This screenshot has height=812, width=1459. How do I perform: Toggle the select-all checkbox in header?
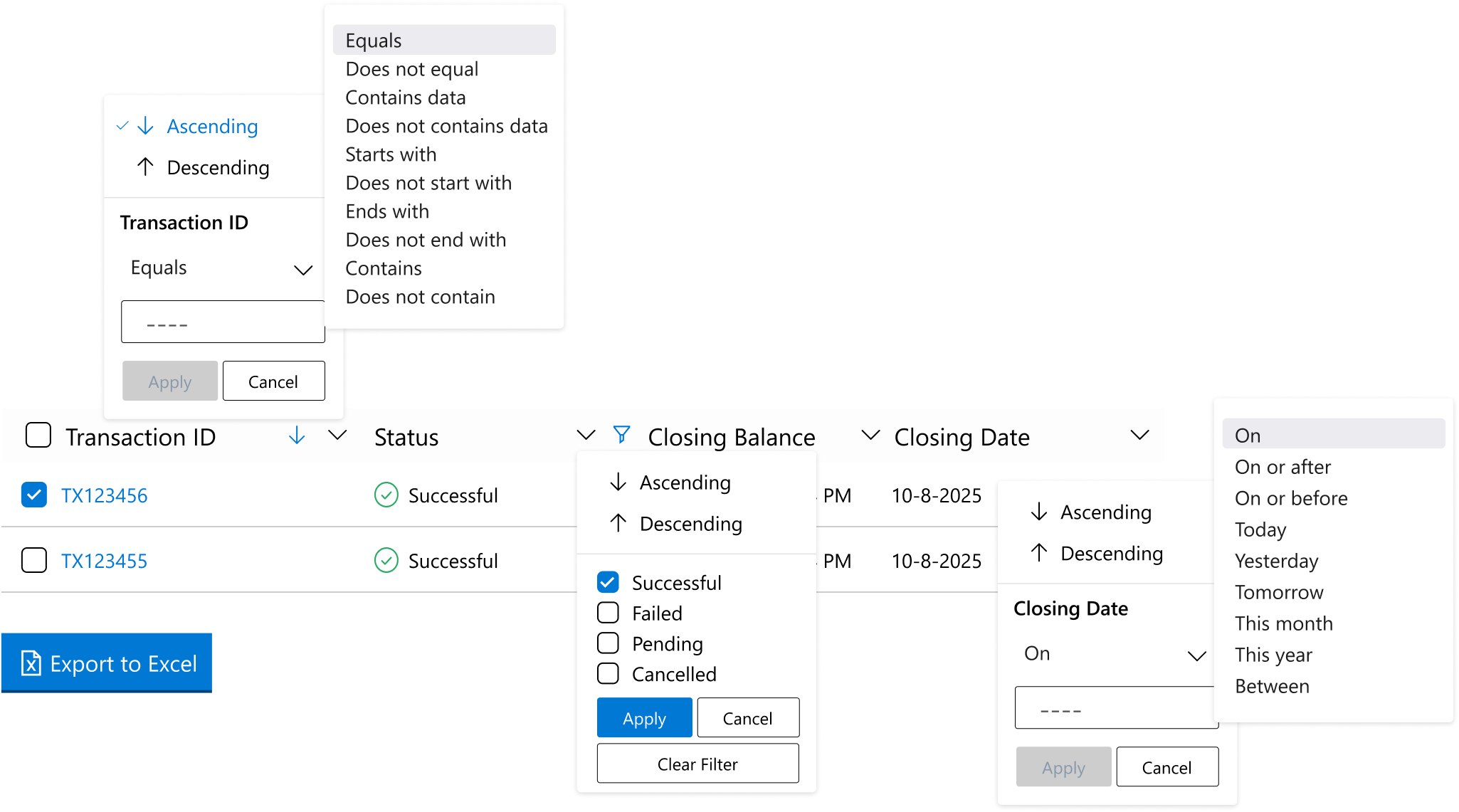[x=38, y=435]
